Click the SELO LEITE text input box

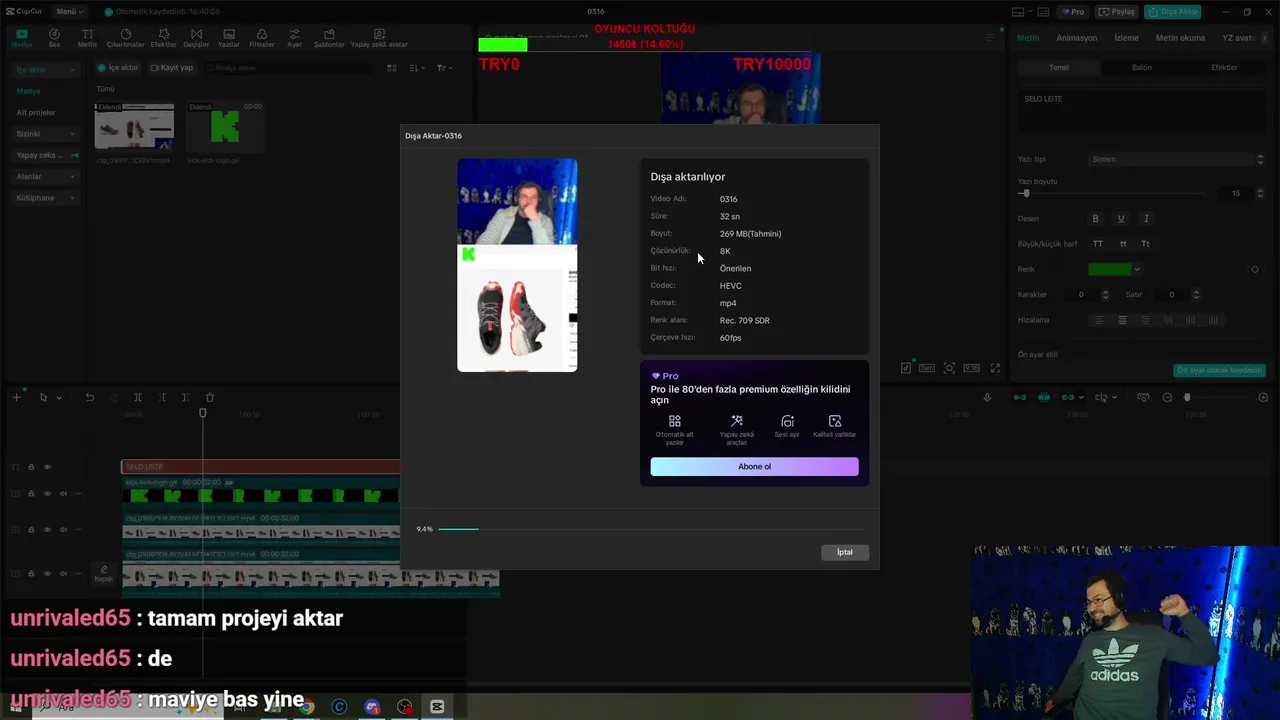click(1142, 112)
